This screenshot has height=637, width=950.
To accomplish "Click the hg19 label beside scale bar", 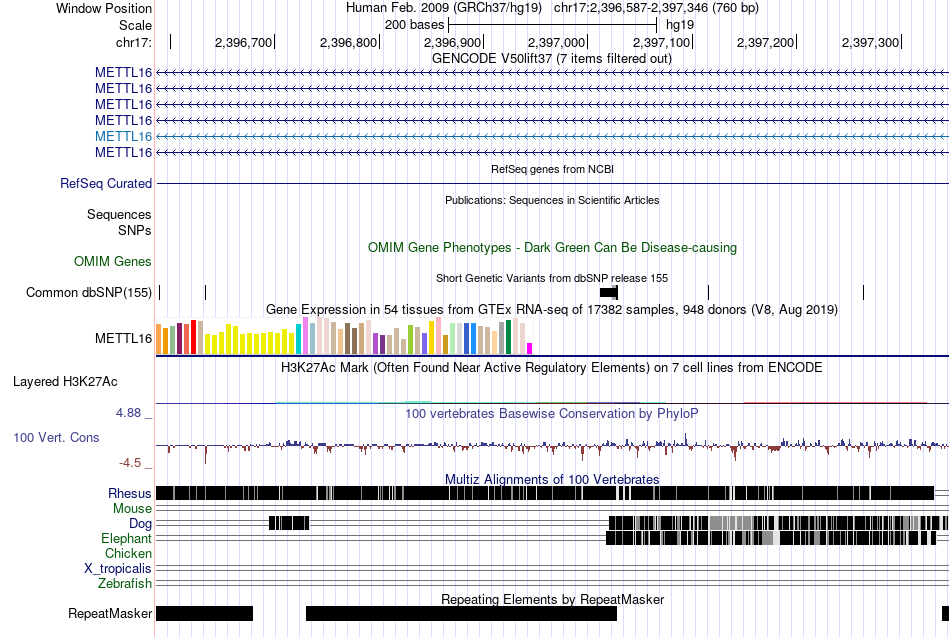I will coord(680,25).
